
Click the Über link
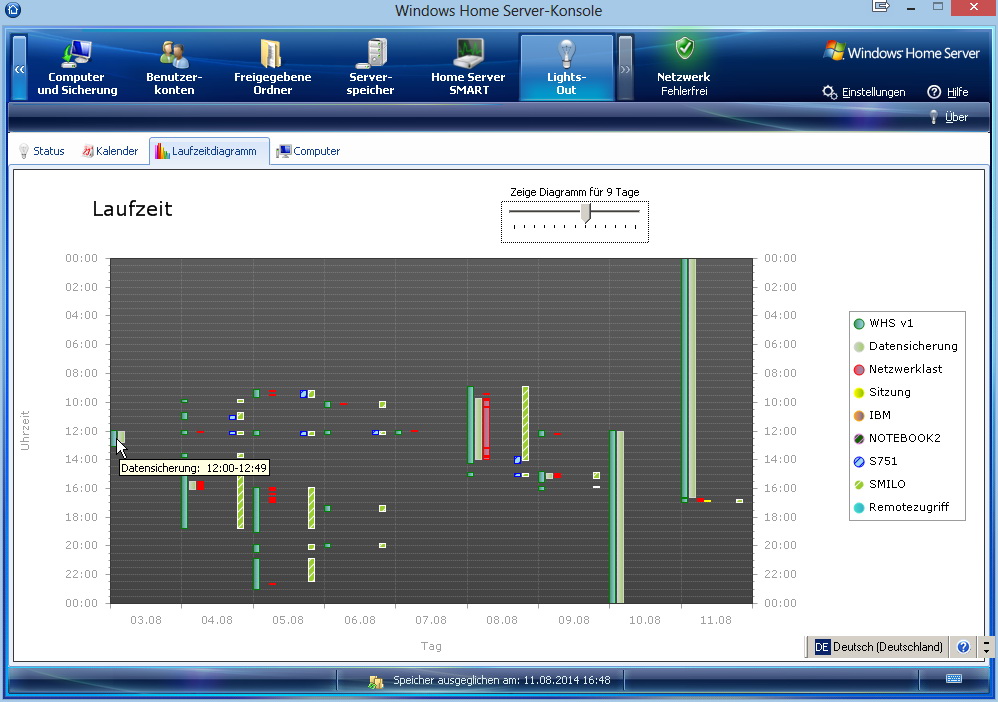949,117
